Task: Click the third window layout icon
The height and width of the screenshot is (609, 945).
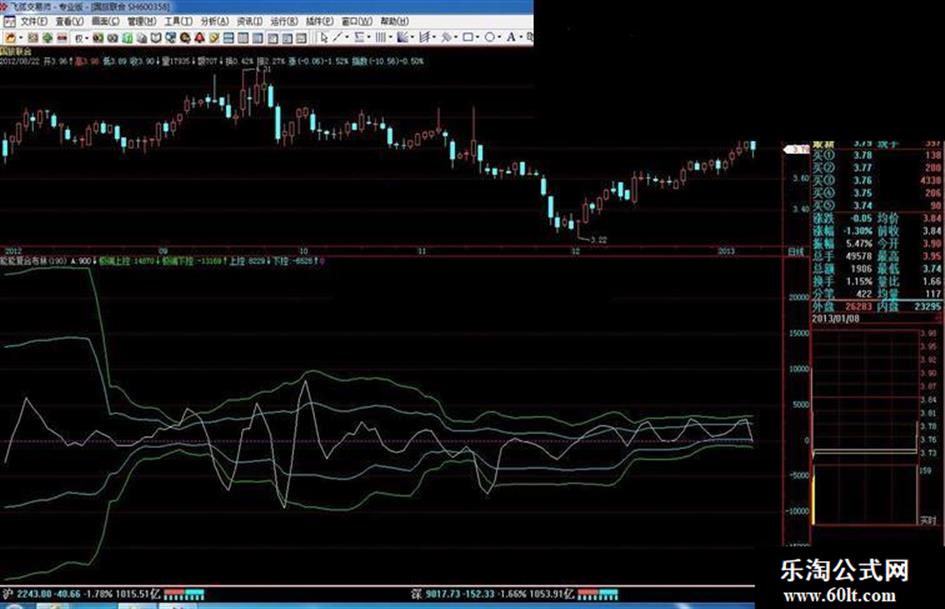Action: [257, 38]
